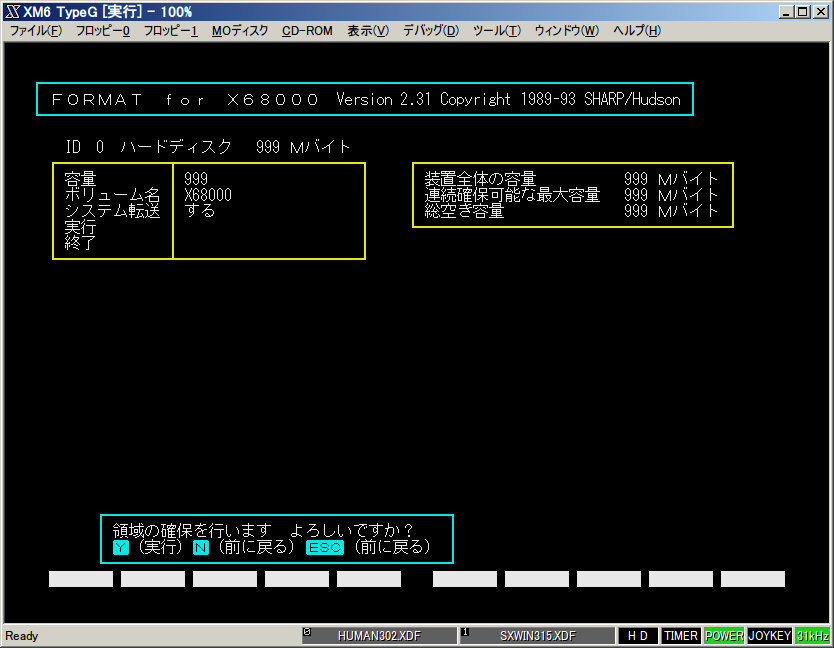Screen dimensions: 834x648
Task: Open the MOディスク menu
Action: pyautogui.click(x=240, y=31)
